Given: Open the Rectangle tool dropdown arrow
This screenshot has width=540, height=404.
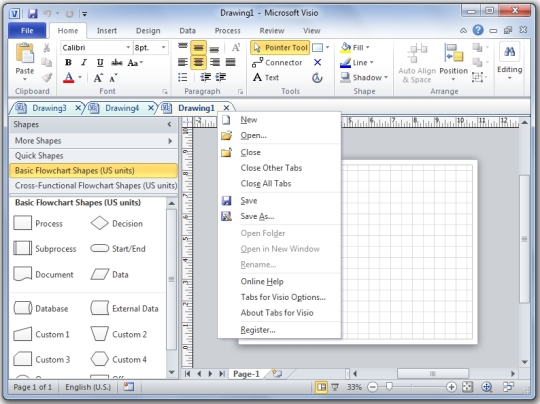Looking at the screenshot, I should (x=328, y=48).
